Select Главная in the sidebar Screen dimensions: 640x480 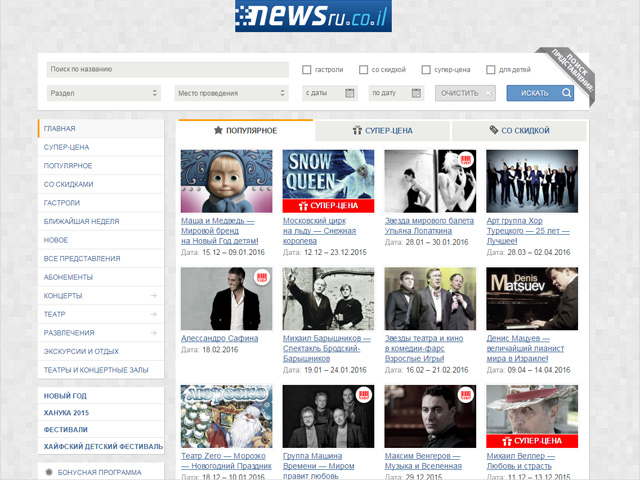click(101, 129)
